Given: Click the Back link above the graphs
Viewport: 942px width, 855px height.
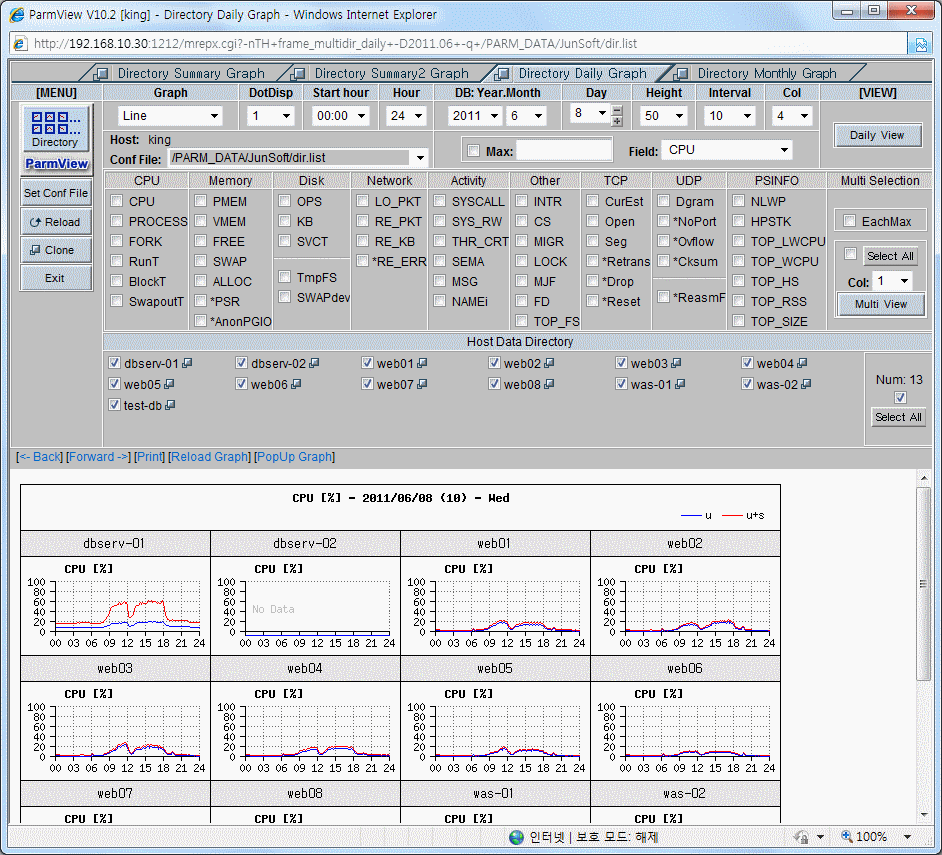Looking at the screenshot, I should pos(40,457).
